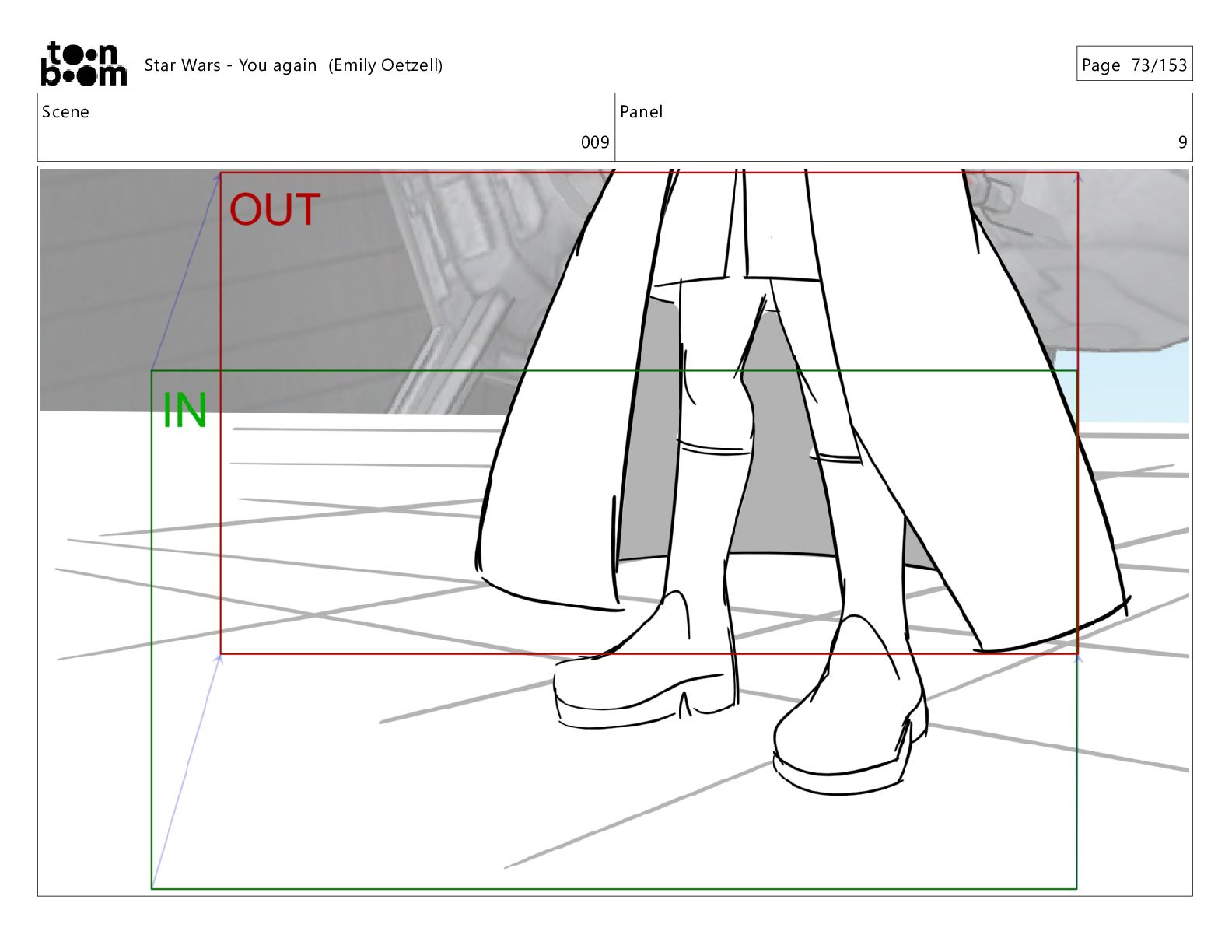
Task: Click the green 'IN' camera label
Action: click(x=184, y=411)
